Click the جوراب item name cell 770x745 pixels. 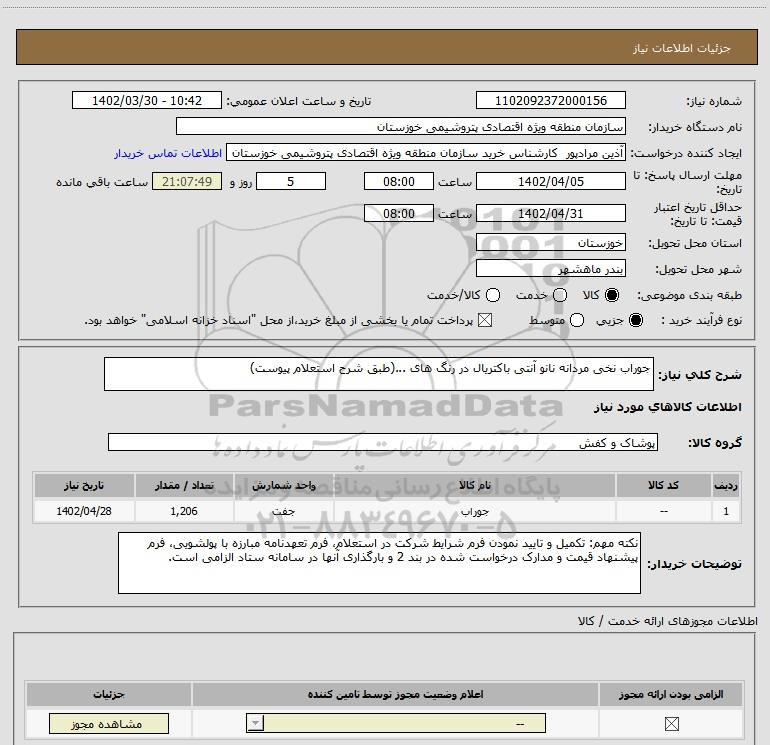click(474, 511)
